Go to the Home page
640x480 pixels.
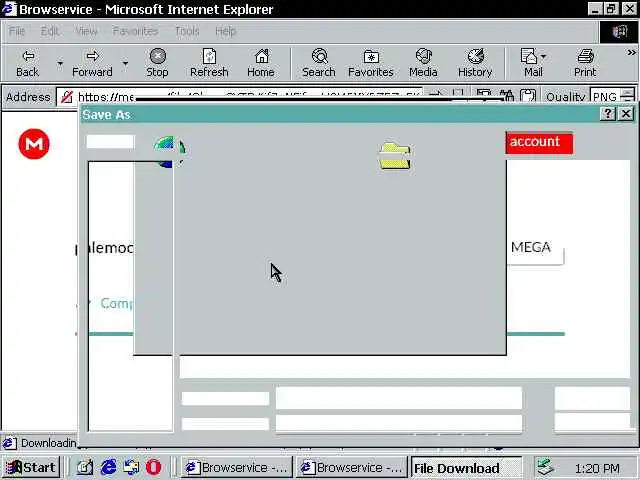261,63
